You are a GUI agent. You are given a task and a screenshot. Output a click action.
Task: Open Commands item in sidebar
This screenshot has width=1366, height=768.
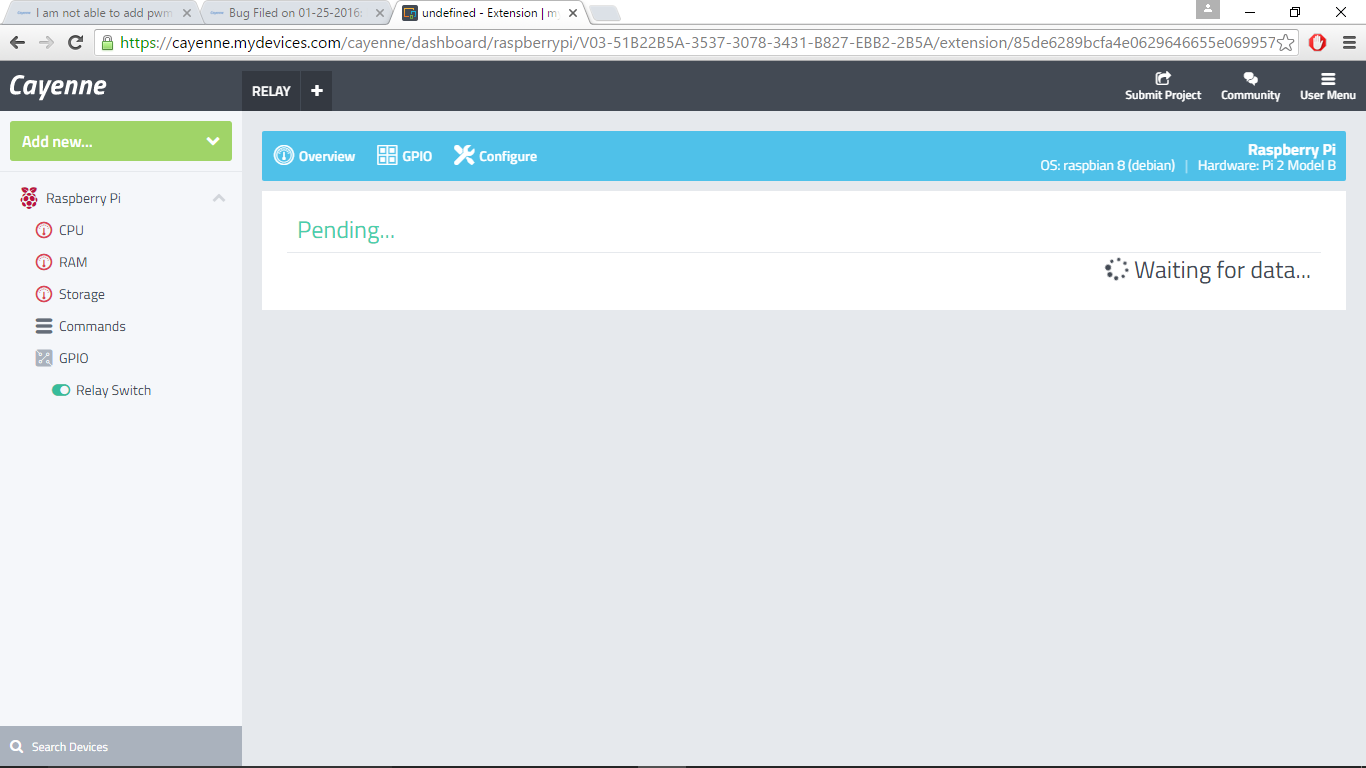(x=92, y=326)
